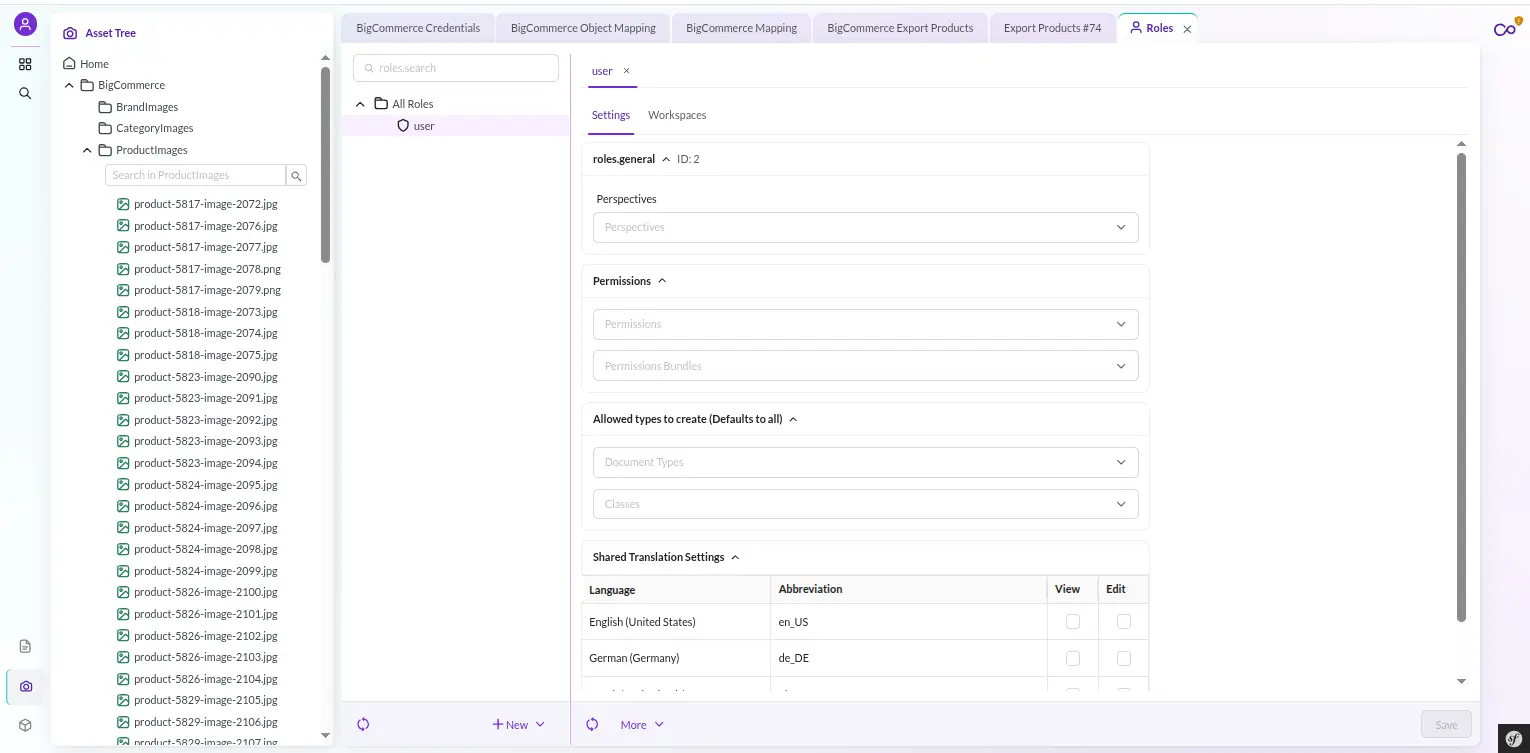
Task: Open the user profile avatar icon
Action: pyautogui.click(x=25, y=24)
